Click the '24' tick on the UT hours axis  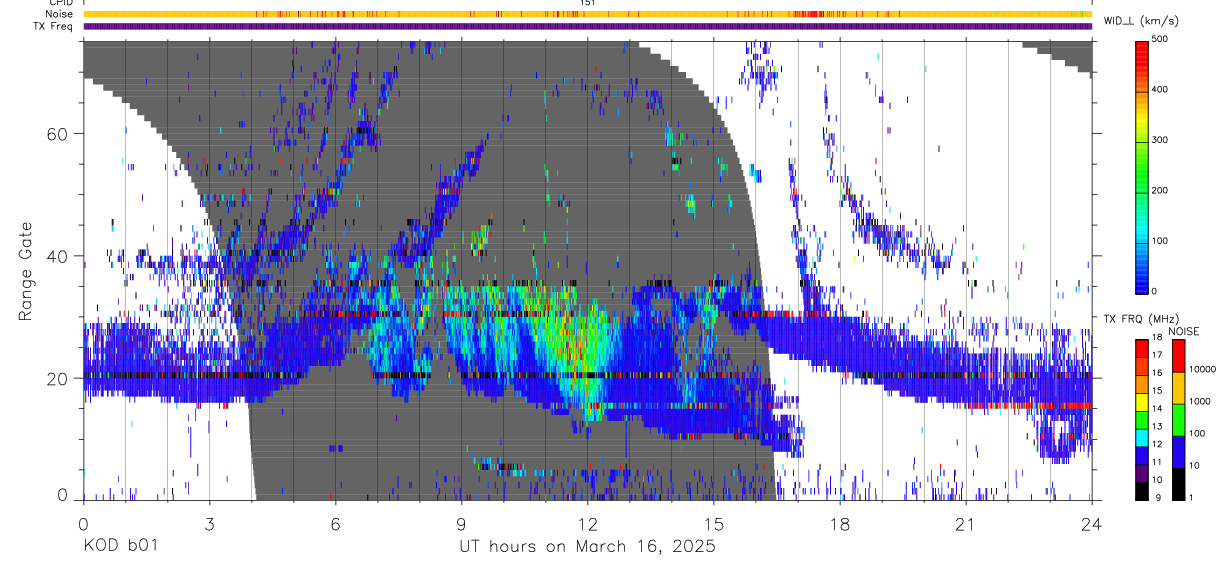point(1092,523)
